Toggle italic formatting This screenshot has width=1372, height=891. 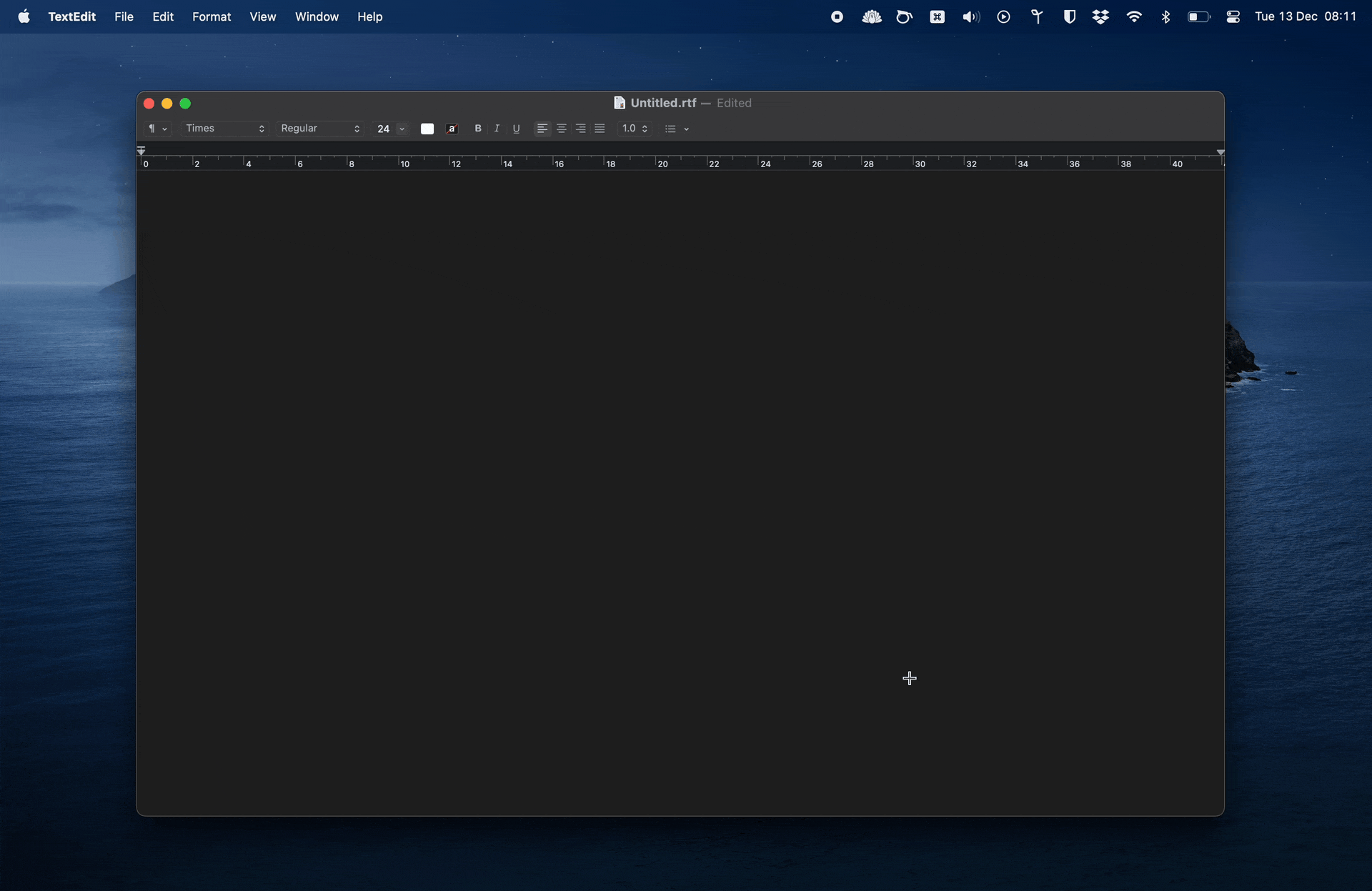pyautogui.click(x=497, y=129)
